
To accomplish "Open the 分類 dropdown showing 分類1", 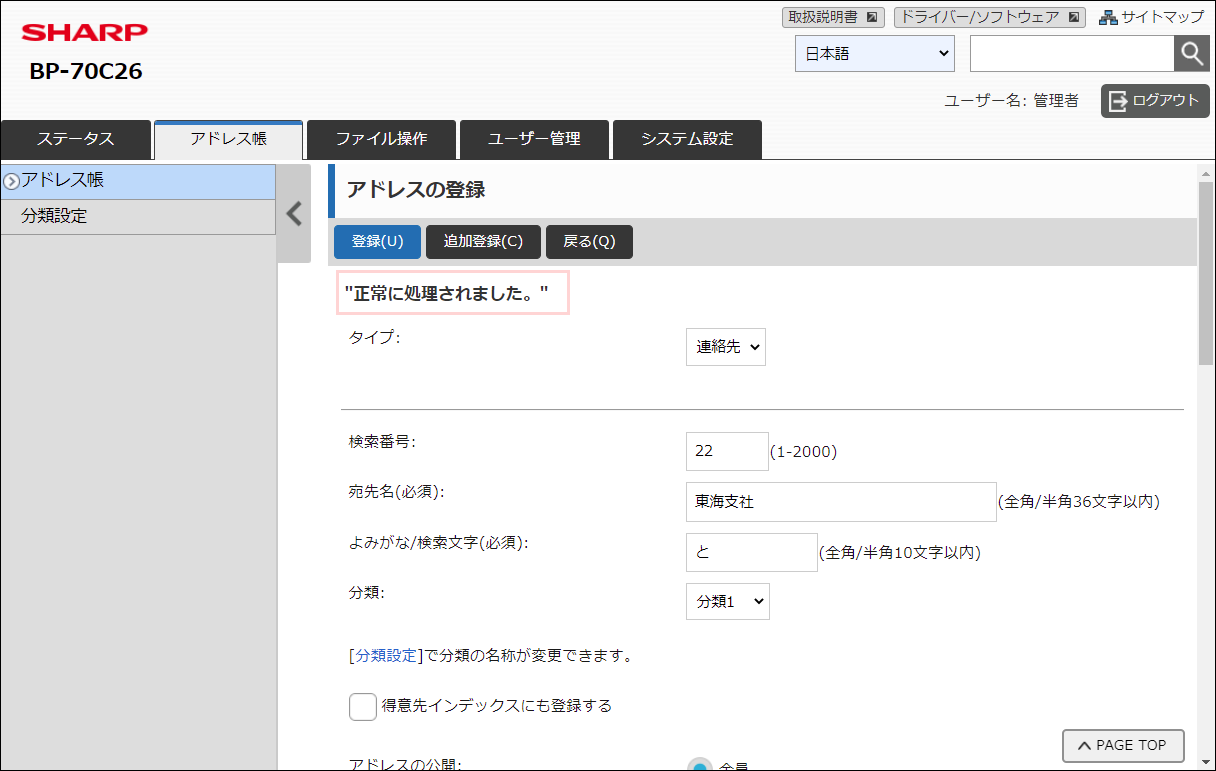I will pyautogui.click(x=728, y=602).
